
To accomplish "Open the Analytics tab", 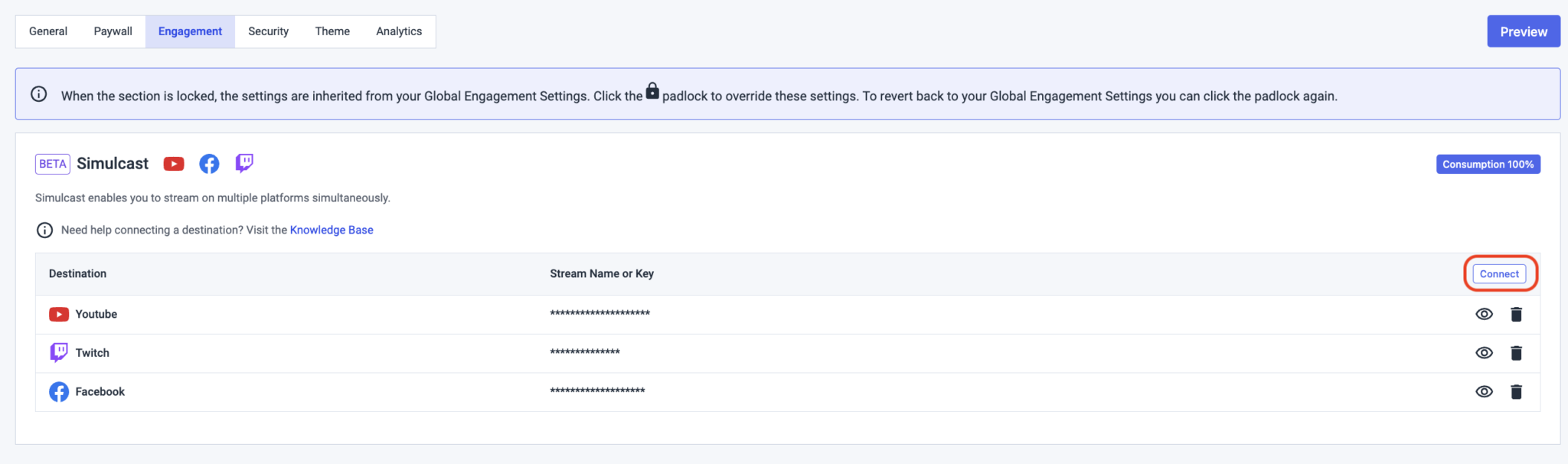I will click(x=398, y=31).
